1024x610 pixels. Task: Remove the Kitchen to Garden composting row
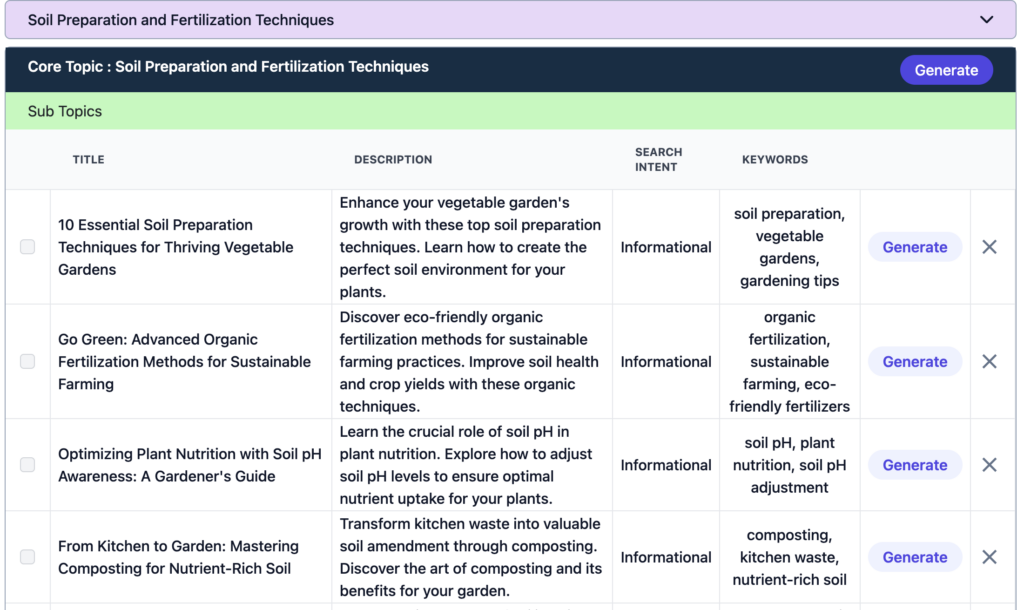pos(989,557)
